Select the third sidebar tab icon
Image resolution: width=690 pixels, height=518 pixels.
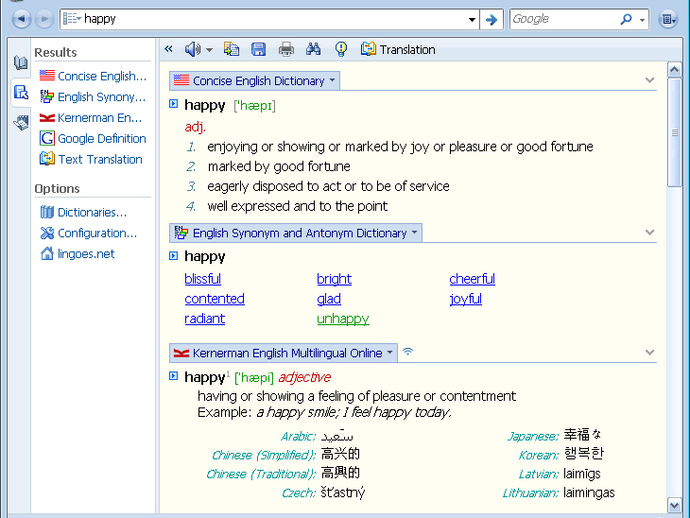[21, 122]
